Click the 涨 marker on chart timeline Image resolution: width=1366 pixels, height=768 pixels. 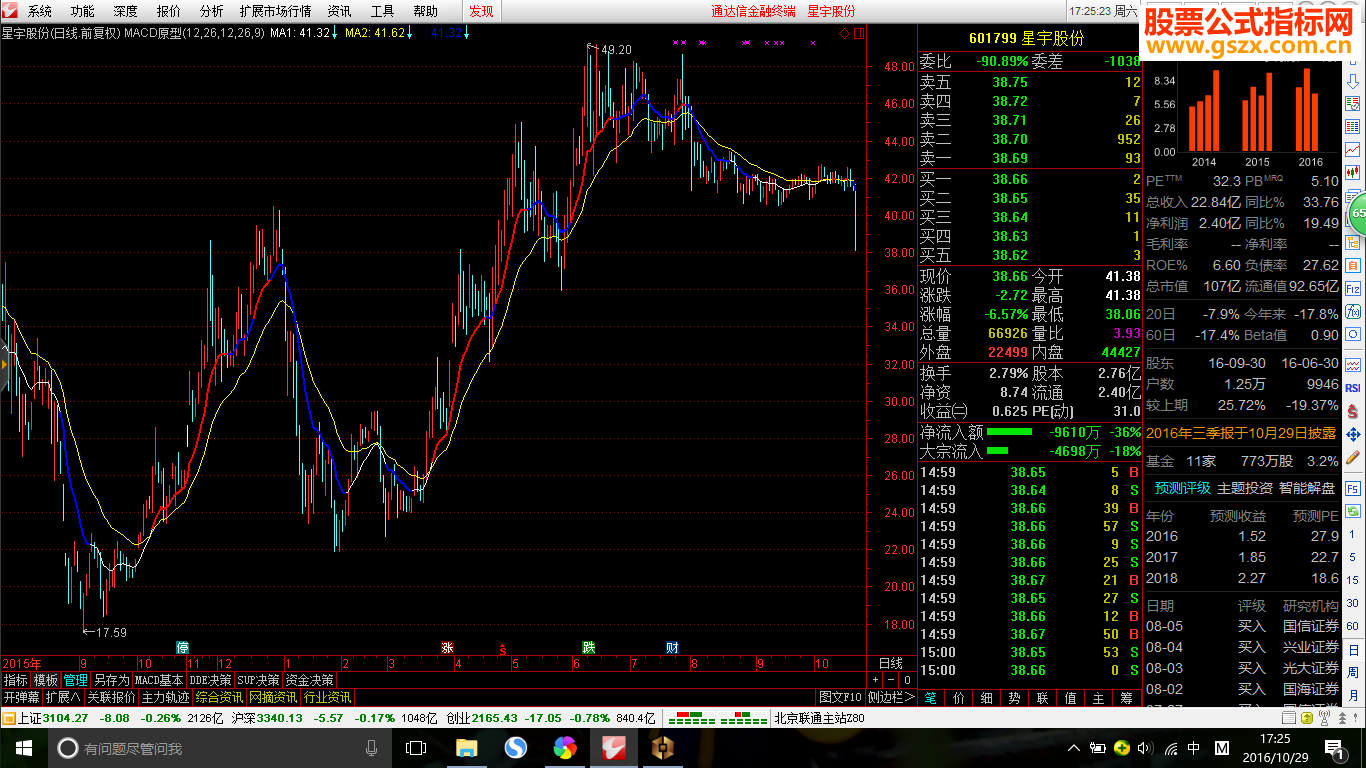447,647
